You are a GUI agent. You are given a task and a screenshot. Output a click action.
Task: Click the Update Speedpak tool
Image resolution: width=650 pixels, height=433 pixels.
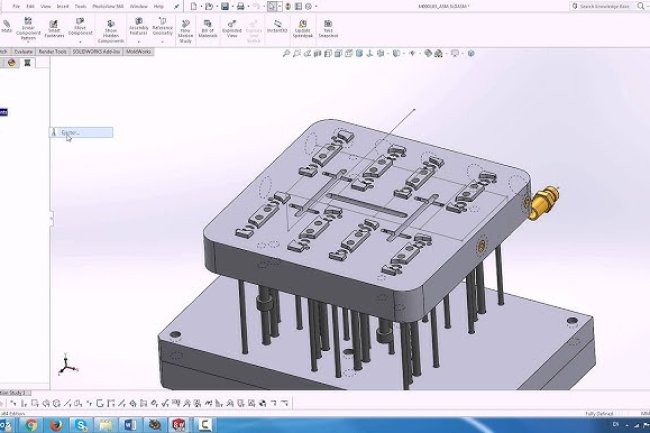click(303, 29)
